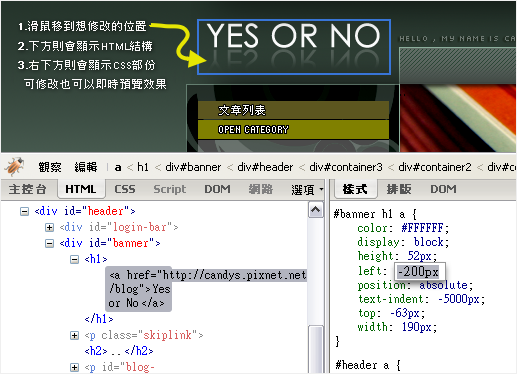The image size is (517, 374).
Task: Select div#banner in breadcrumb path
Action: [x=193, y=167]
